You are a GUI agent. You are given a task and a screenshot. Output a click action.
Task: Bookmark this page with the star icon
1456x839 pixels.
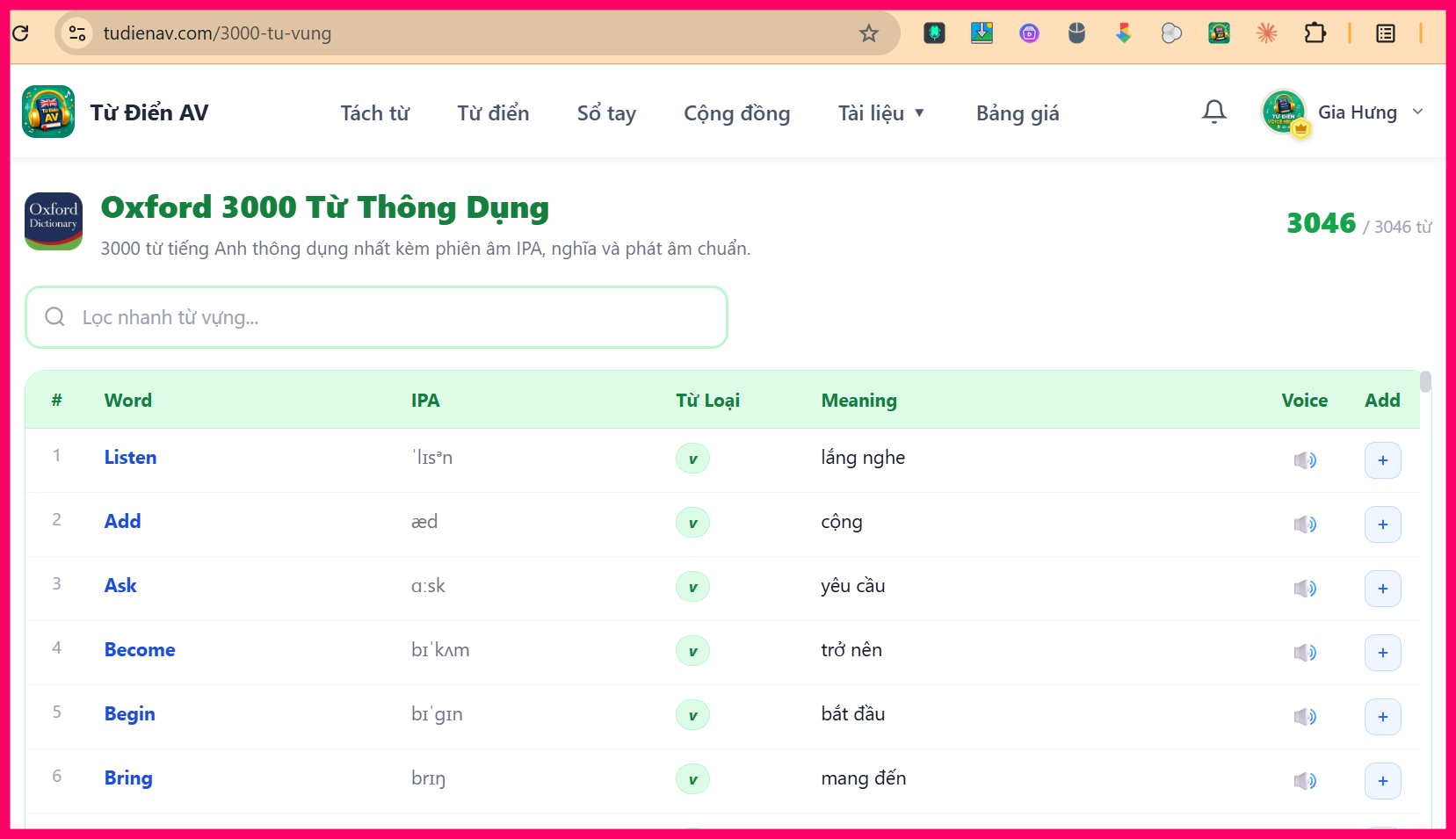coord(869,33)
